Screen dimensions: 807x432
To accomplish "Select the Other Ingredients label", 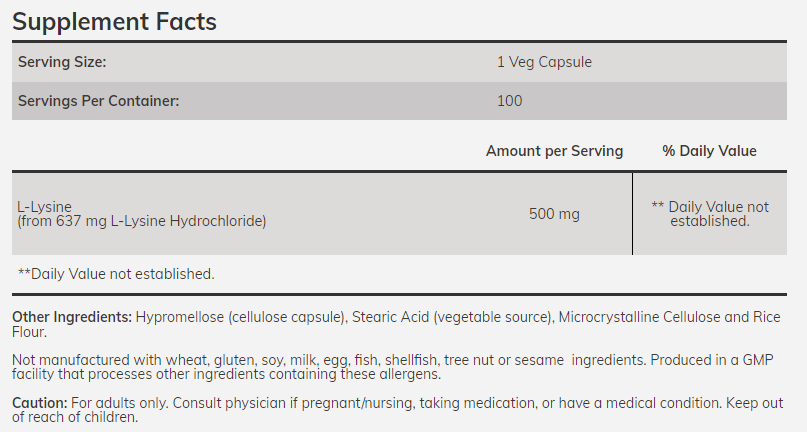I will pyautogui.click(x=72, y=317).
